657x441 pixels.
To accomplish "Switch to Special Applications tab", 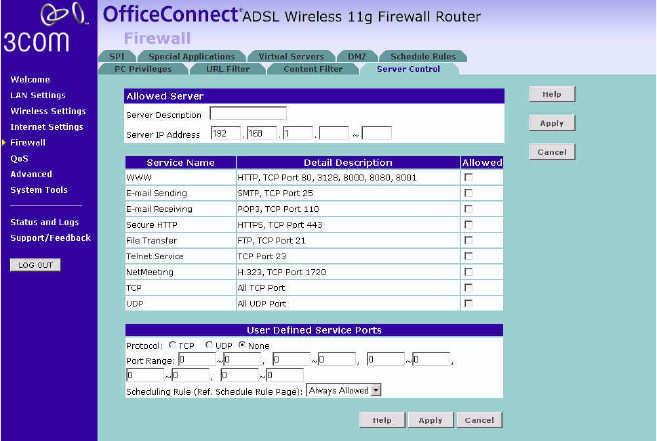I will pyautogui.click(x=191, y=56).
